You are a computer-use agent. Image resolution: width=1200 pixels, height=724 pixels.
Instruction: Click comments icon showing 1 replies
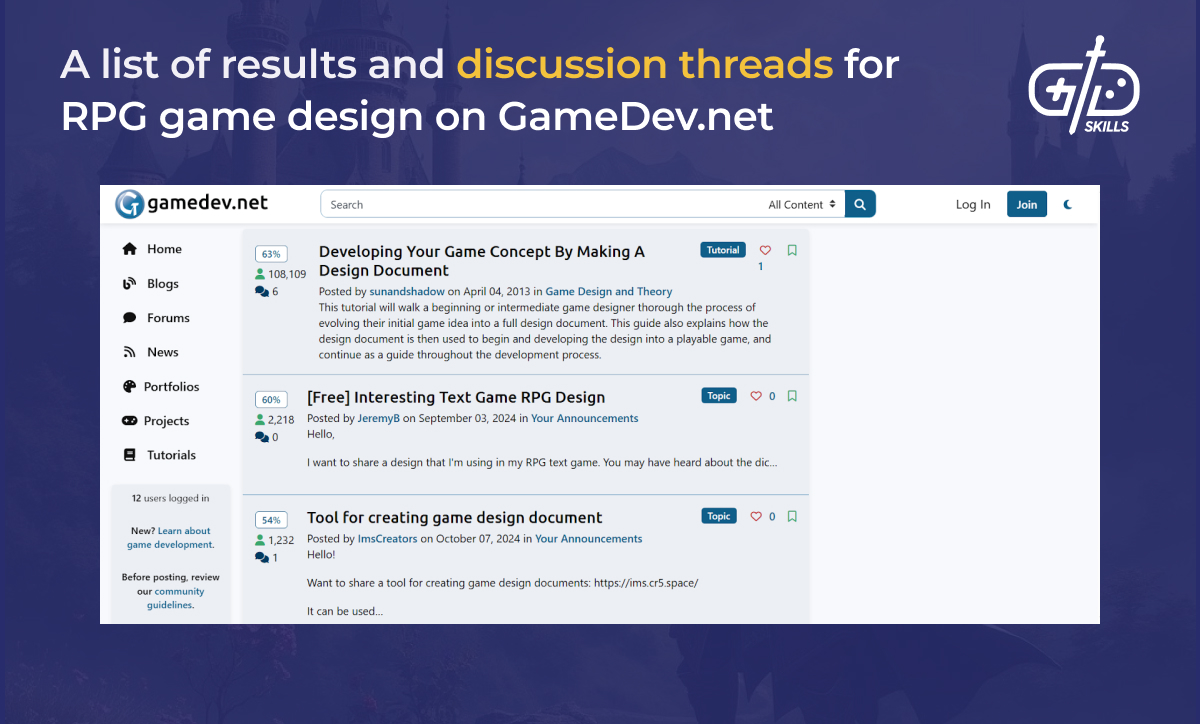pos(262,558)
